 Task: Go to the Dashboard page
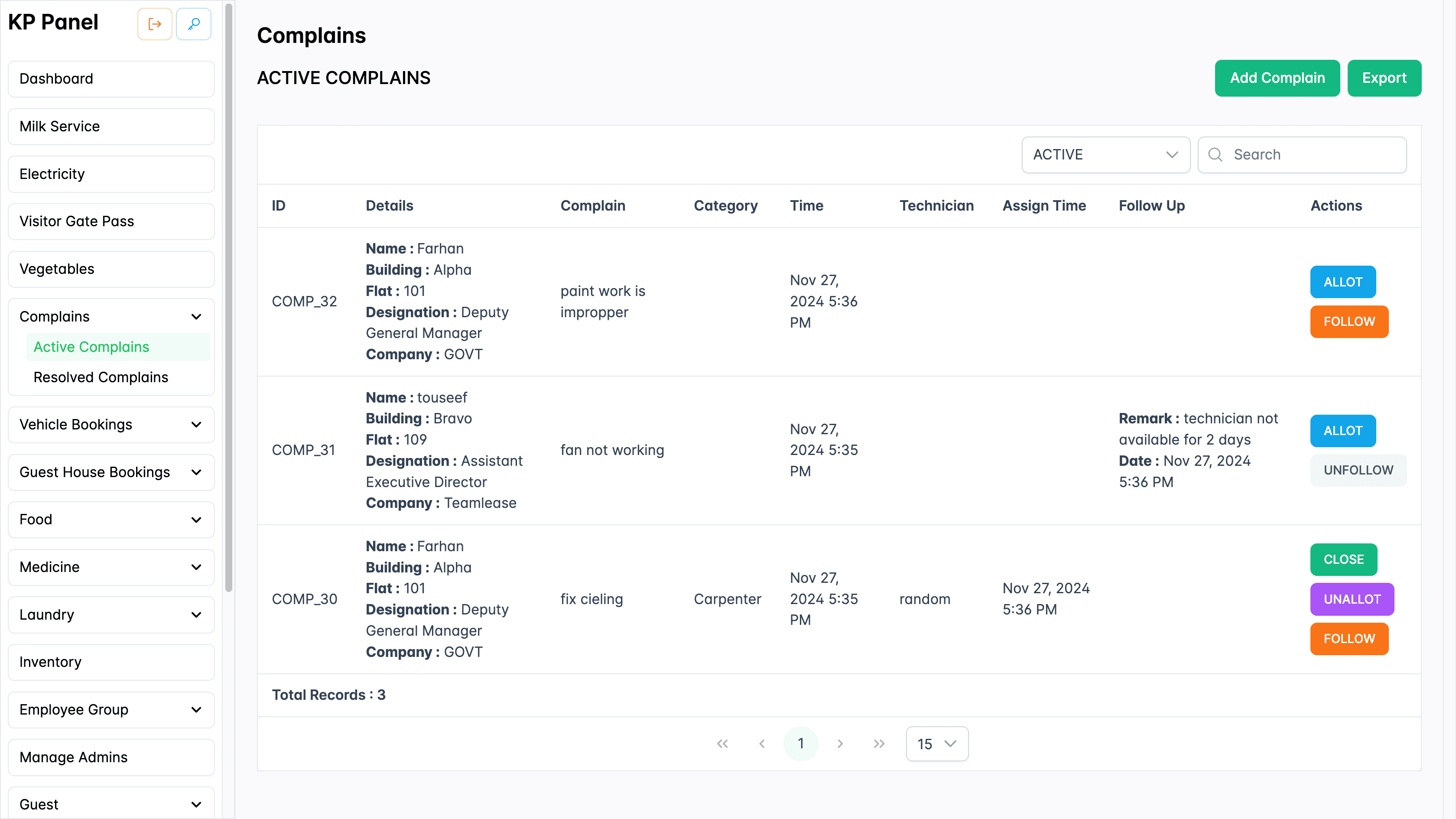[56, 78]
